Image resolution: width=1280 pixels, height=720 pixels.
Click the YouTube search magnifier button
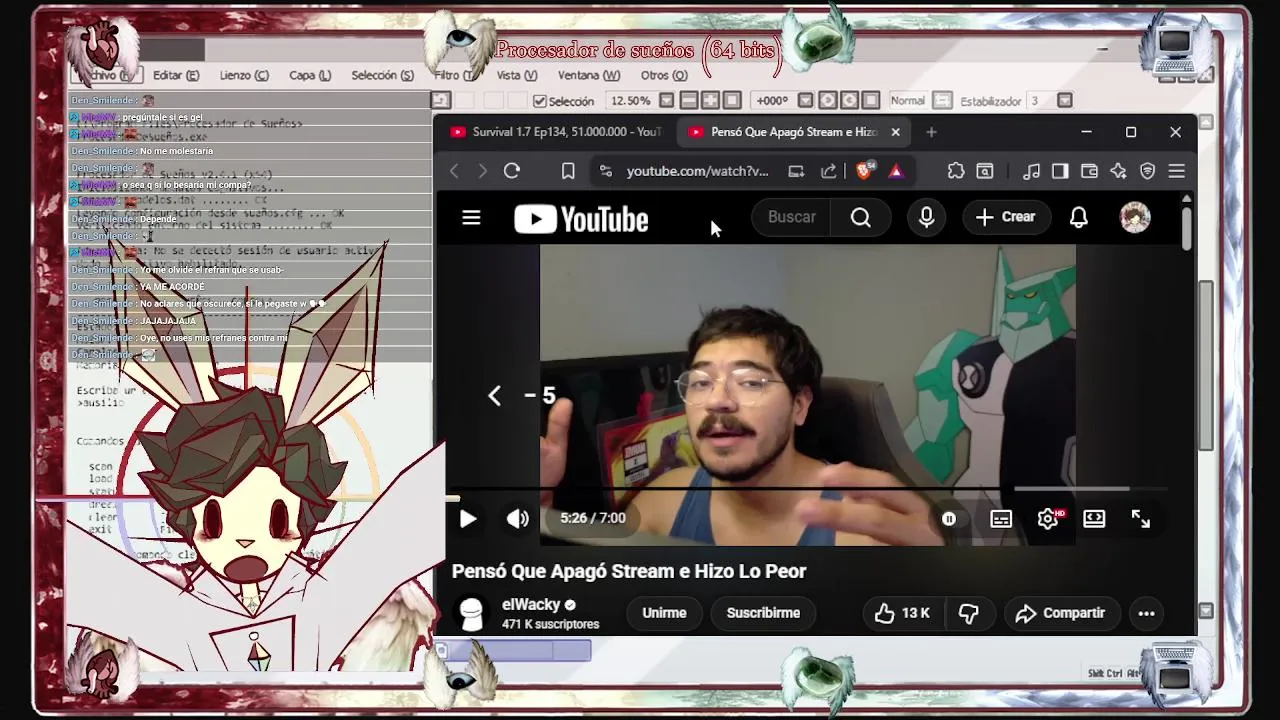coord(861,217)
